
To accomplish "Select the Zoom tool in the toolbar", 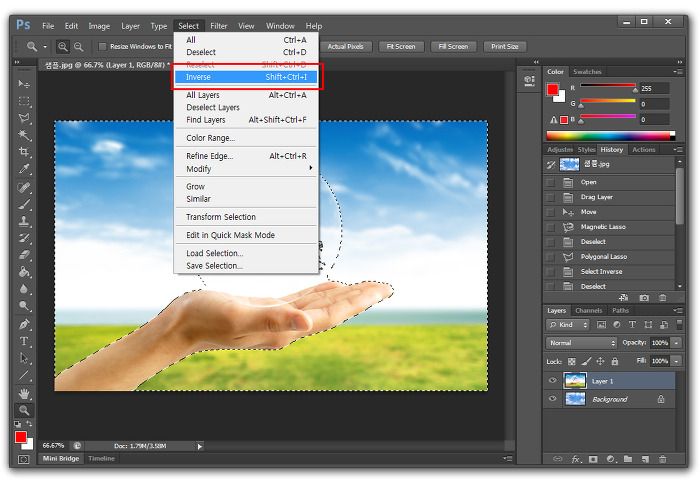I will pyautogui.click(x=24, y=410).
